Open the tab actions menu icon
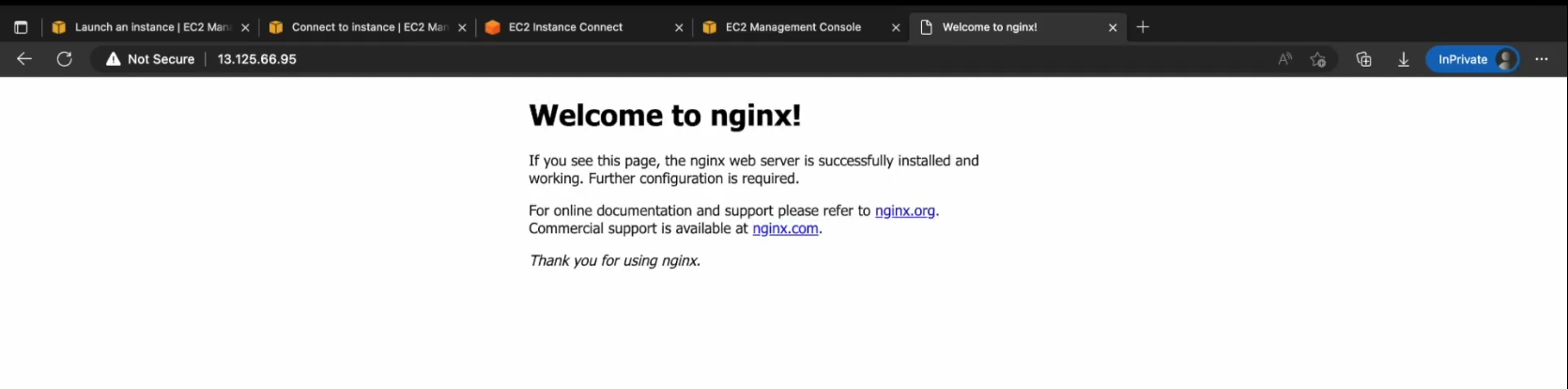 tap(21, 27)
